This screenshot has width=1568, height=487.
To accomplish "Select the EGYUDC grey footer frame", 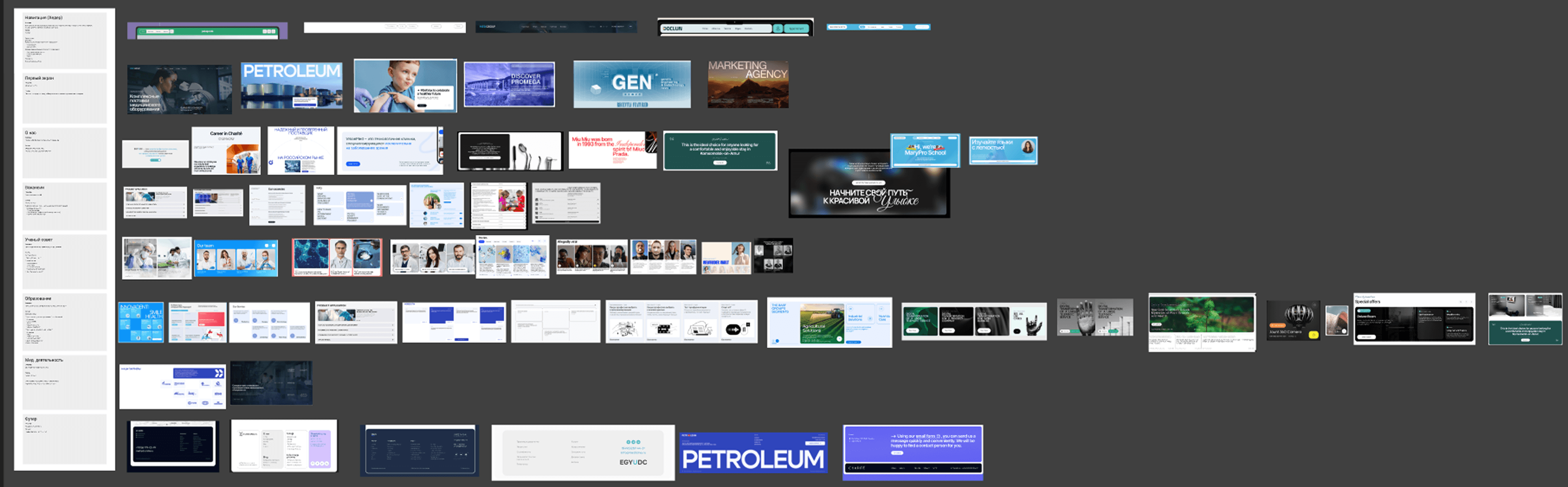I will click(x=582, y=452).
